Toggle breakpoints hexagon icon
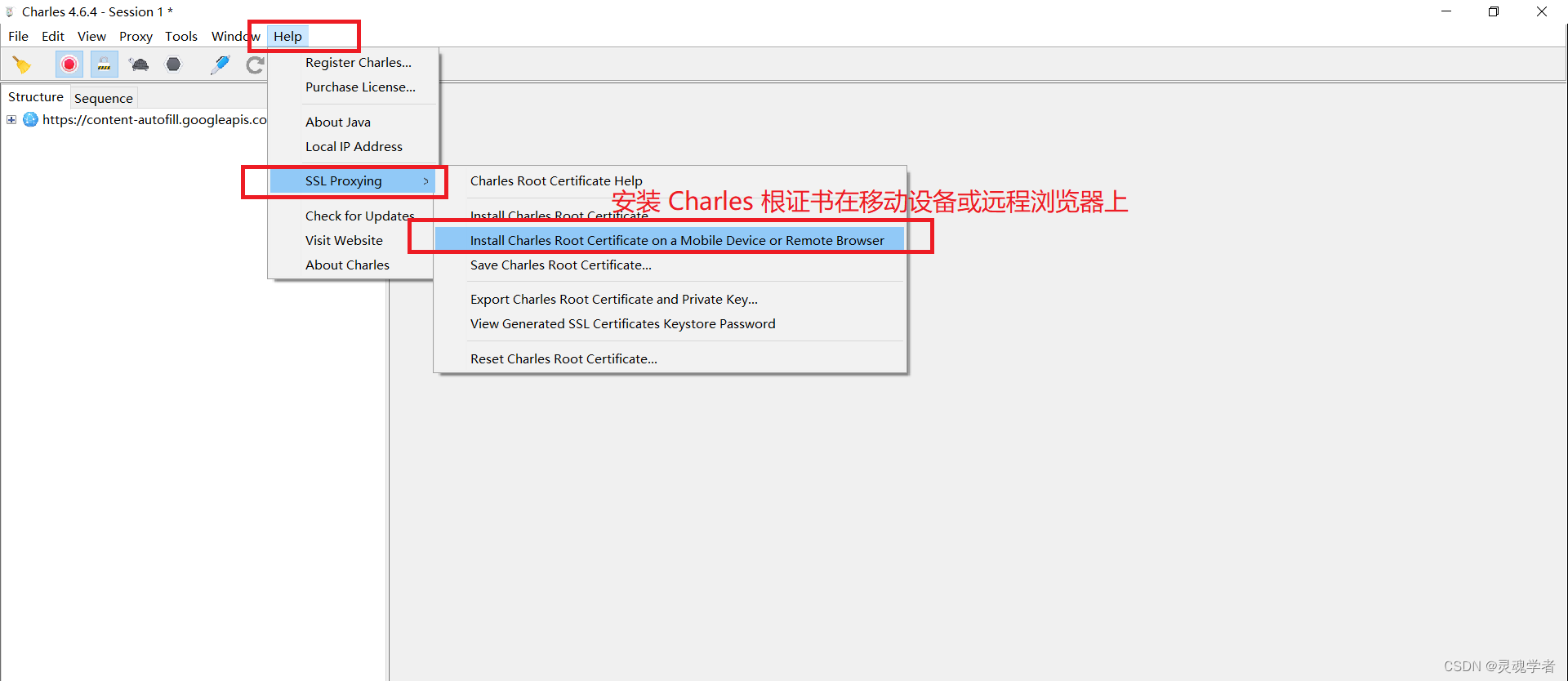1568x681 pixels. 173,65
